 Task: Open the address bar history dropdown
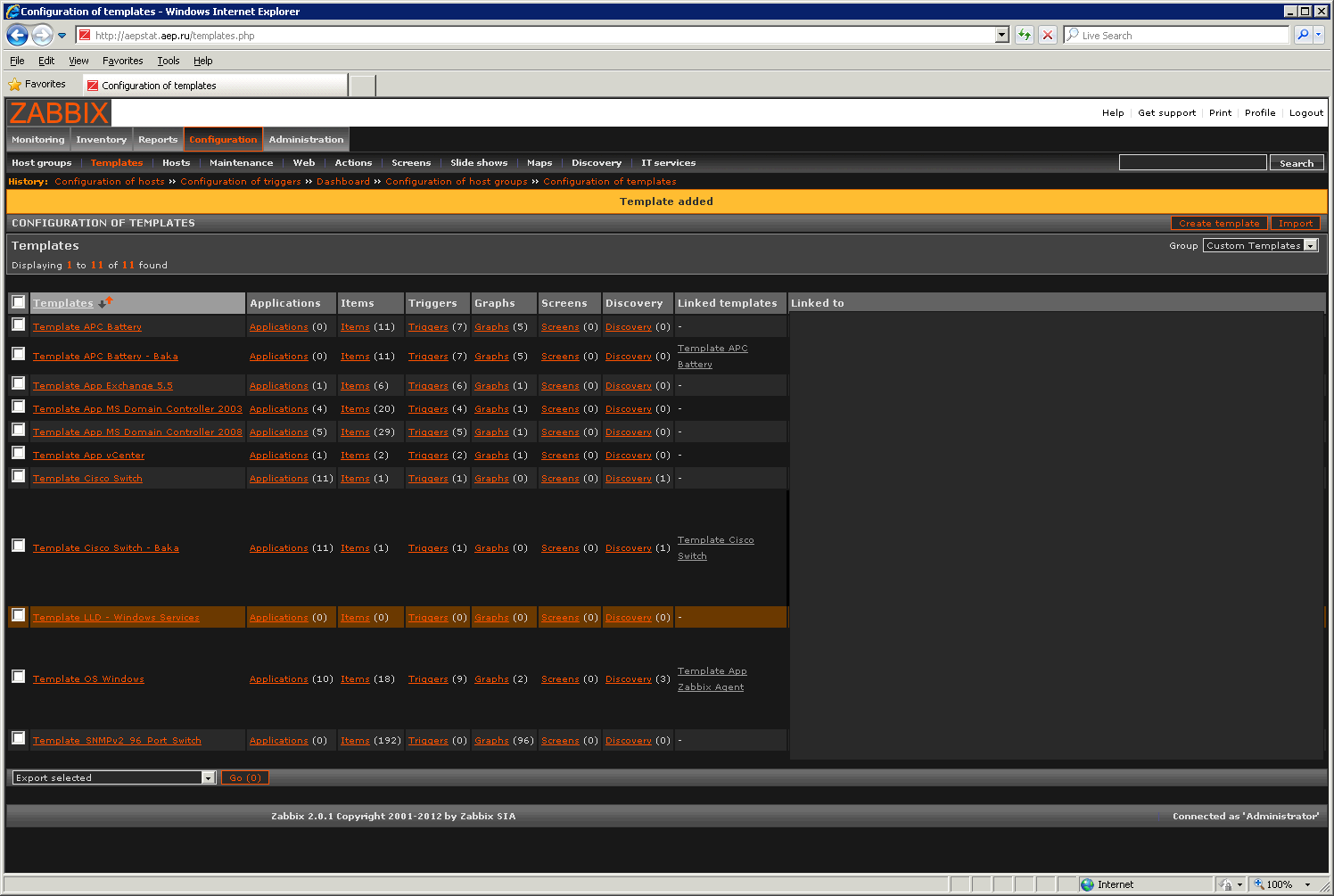click(x=1002, y=35)
